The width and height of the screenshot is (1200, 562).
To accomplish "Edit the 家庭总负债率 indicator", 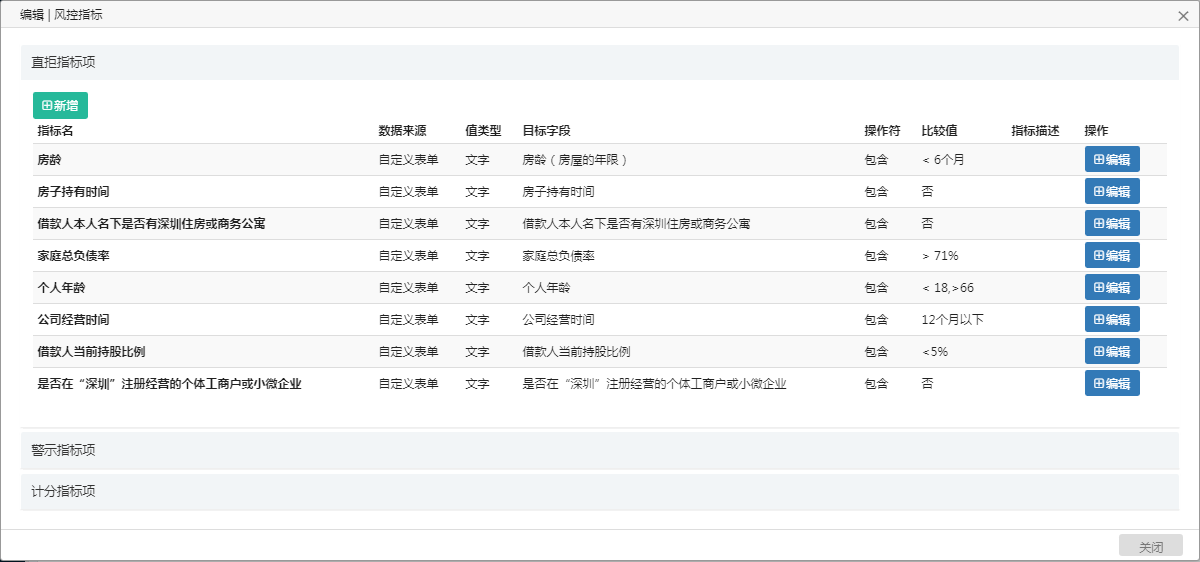I will point(1112,256).
